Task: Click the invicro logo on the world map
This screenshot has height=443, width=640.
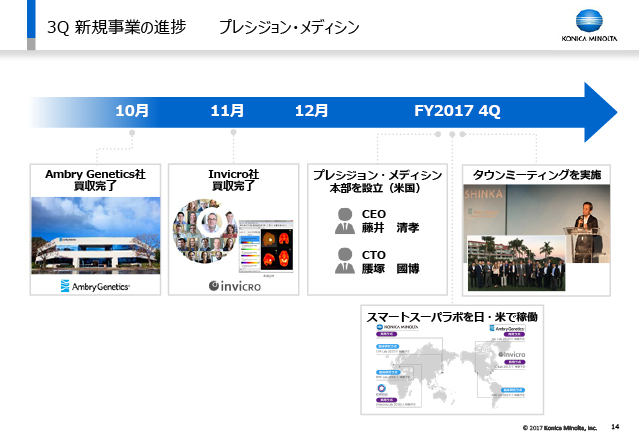Action: [x=511, y=354]
